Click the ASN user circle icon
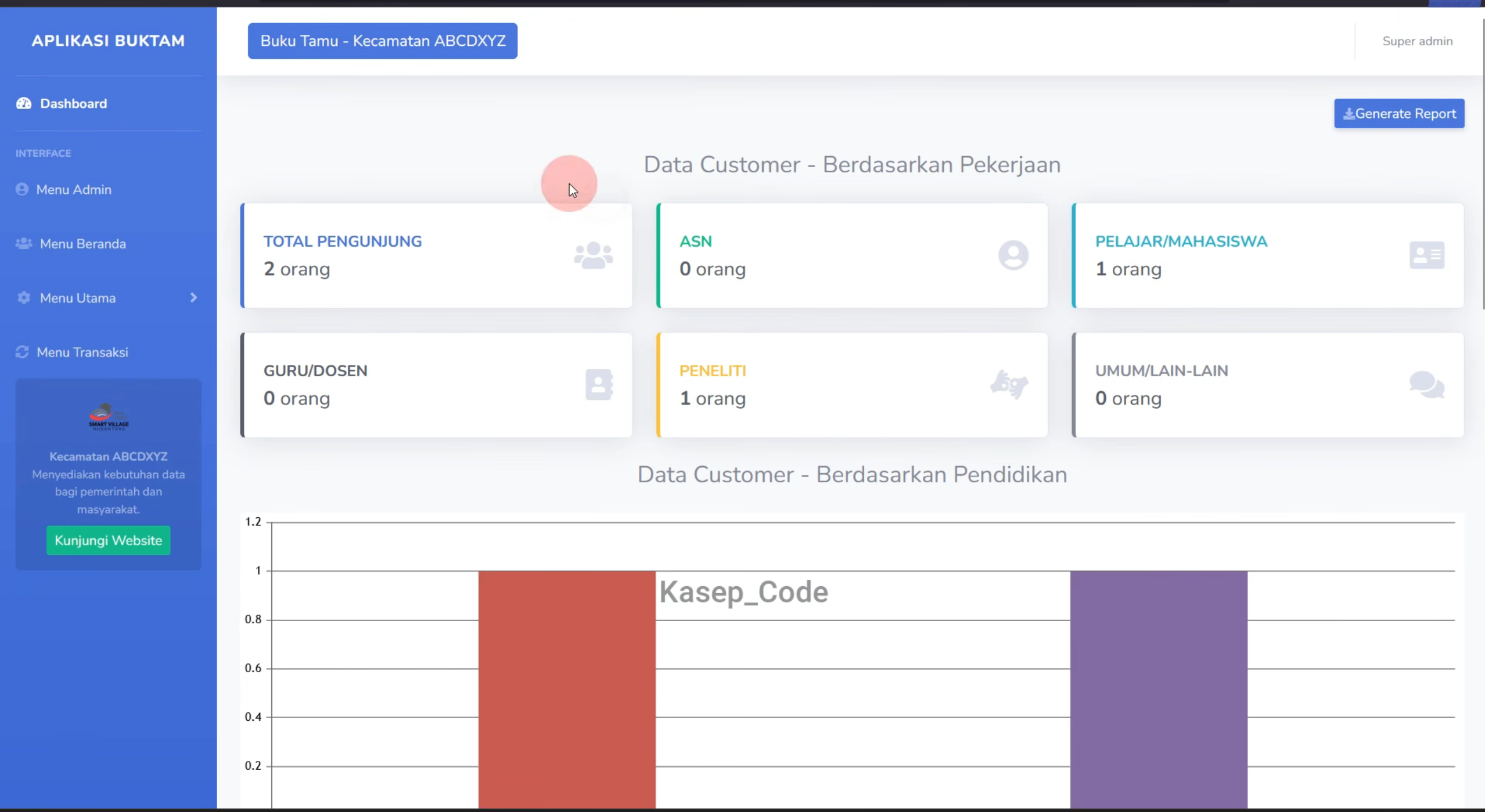This screenshot has height=812, width=1485. click(x=1013, y=255)
